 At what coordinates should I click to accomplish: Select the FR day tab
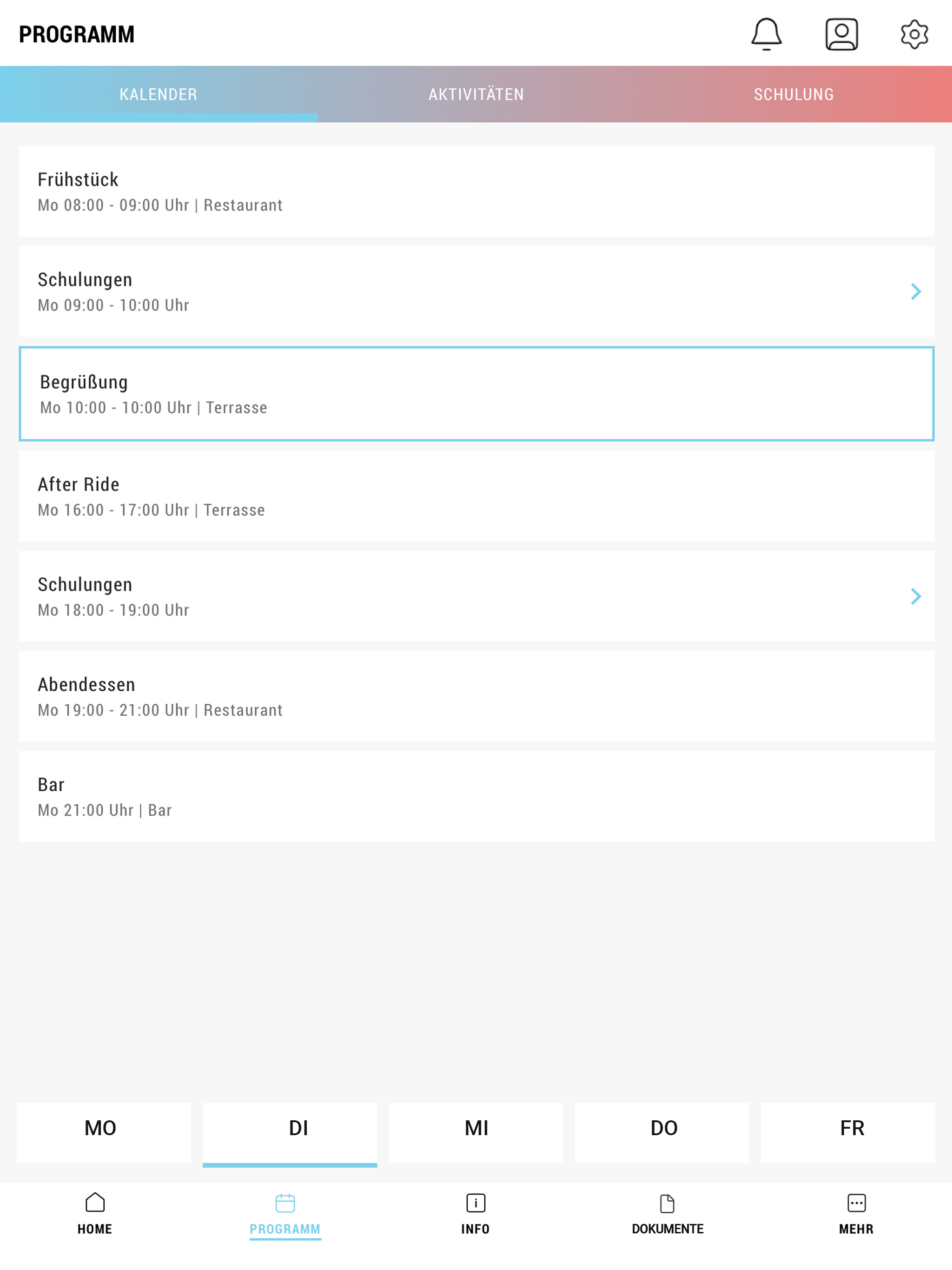(x=848, y=1133)
